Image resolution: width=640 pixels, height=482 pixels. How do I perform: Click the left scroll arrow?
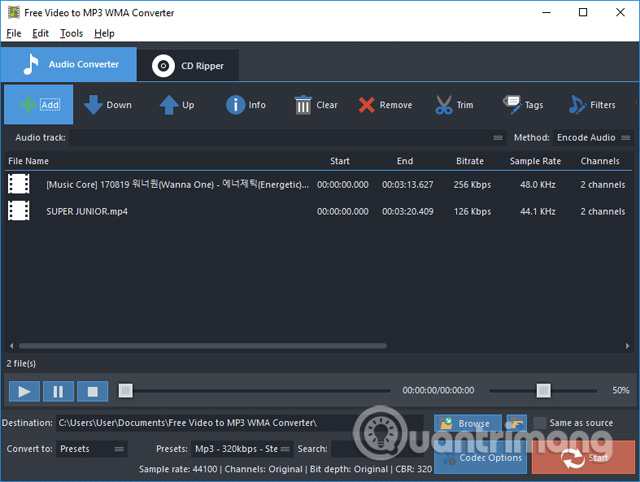point(11,346)
